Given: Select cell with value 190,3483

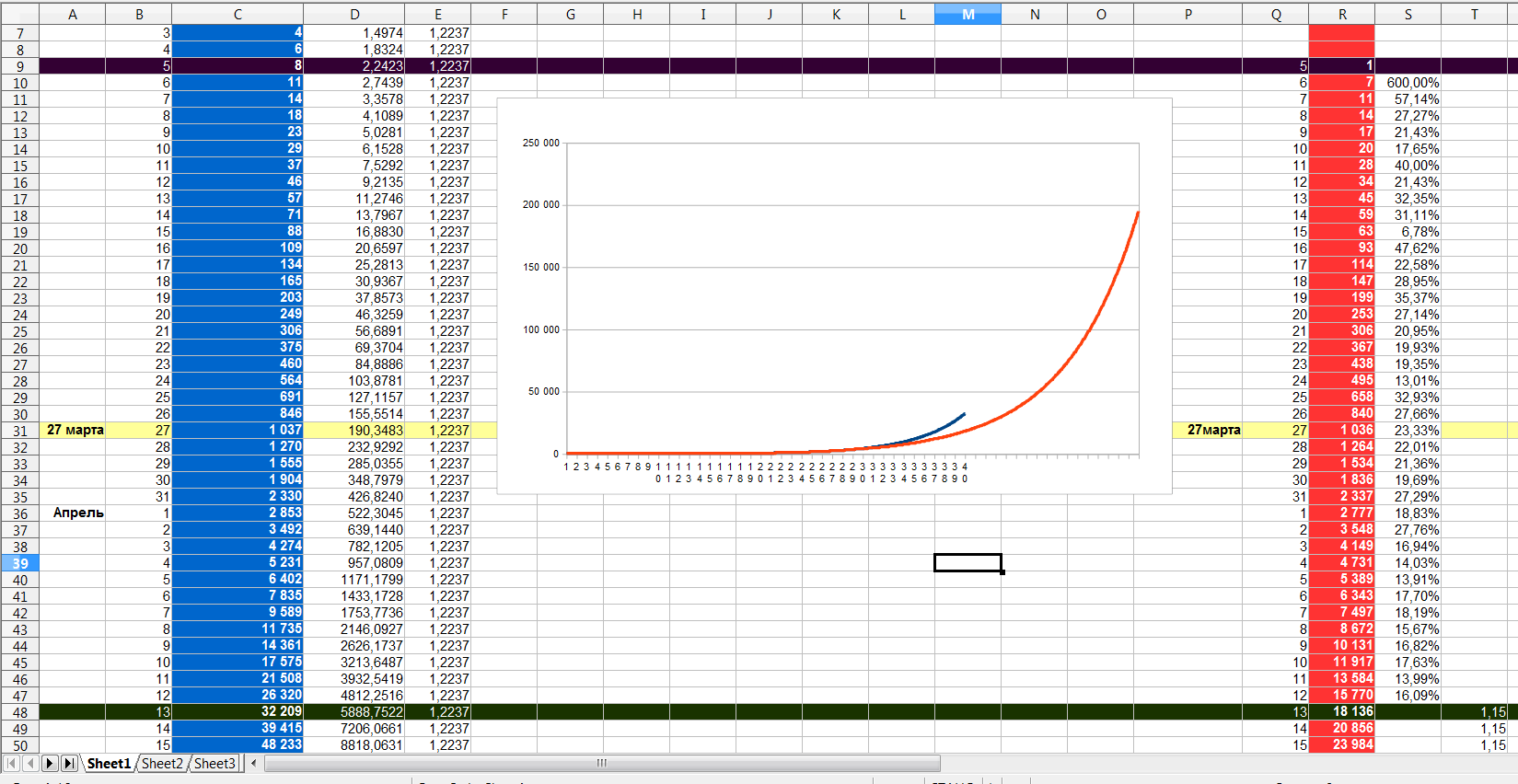Looking at the screenshot, I should pyautogui.click(x=354, y=430).
